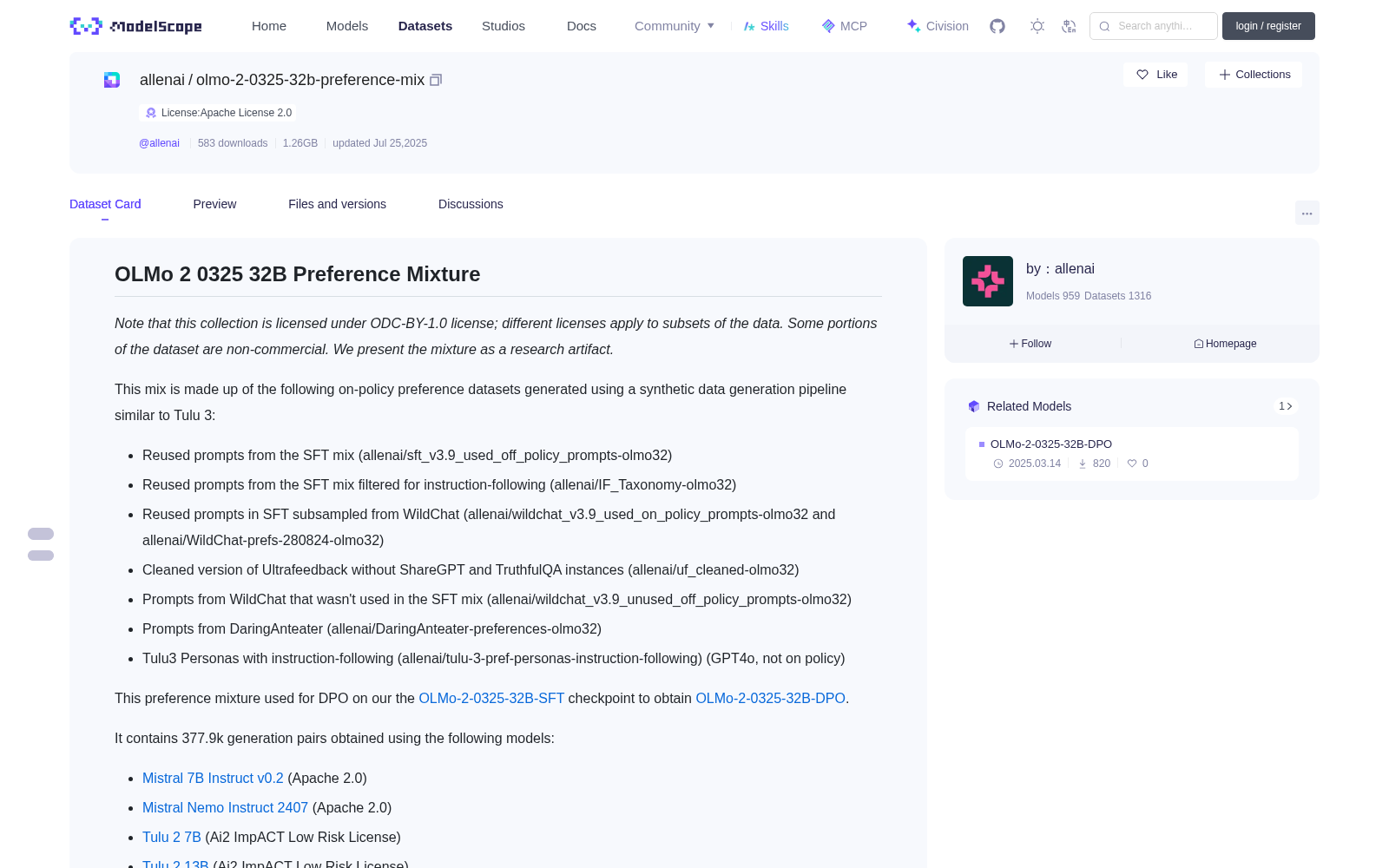Expand the Related Models count chevron
This screenshot has height=868, width=1389.
(x=1286, y=406)
